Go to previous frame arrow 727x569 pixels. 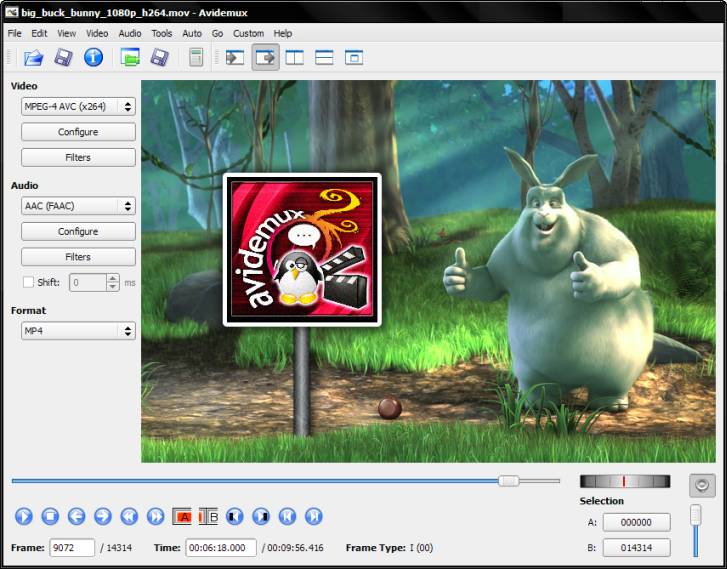tap(77, 516)
